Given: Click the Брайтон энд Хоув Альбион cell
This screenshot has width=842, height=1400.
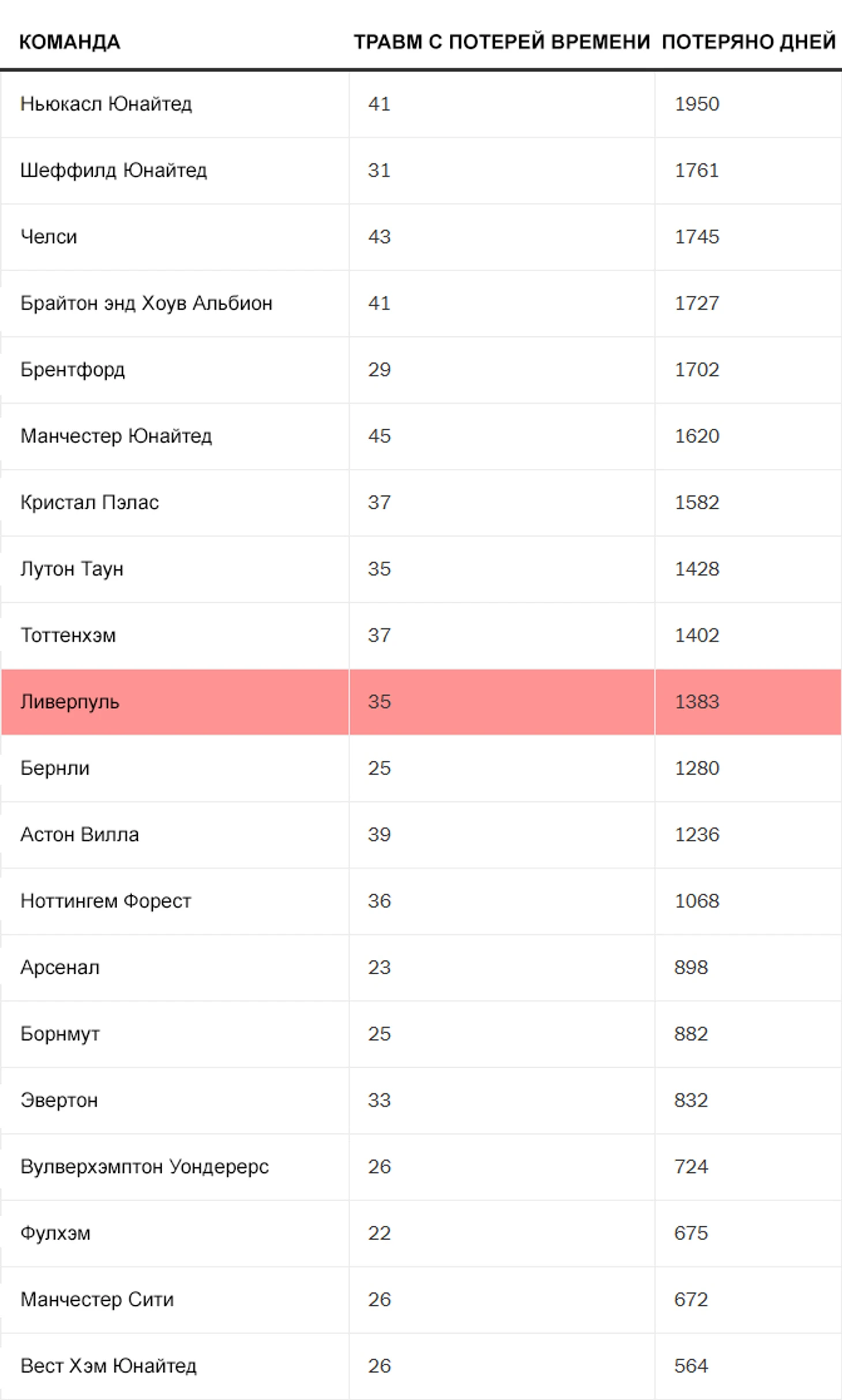Looking at the screenshot, I should pos(146,303).
